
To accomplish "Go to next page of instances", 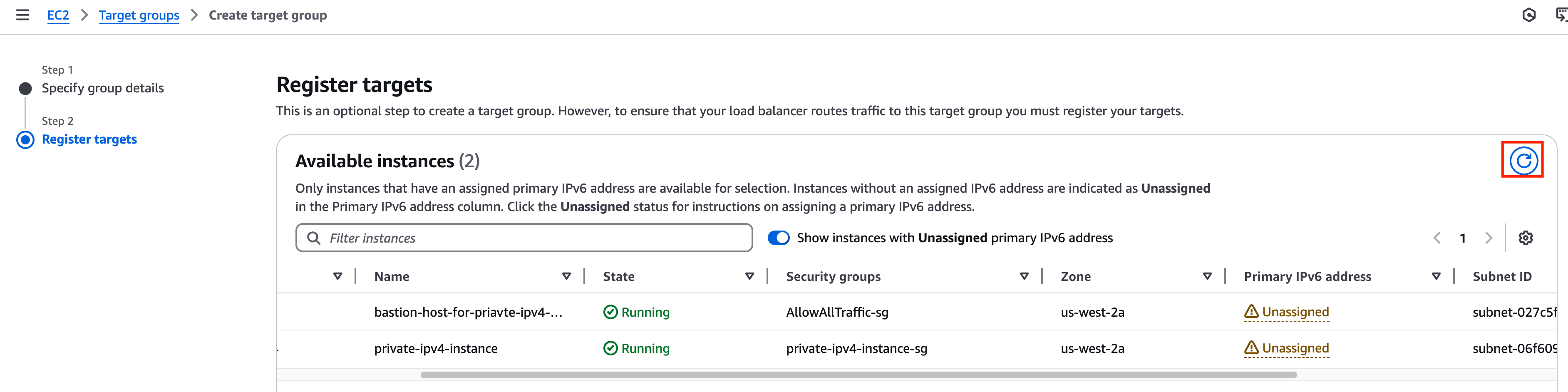I will pos(1489,238).
